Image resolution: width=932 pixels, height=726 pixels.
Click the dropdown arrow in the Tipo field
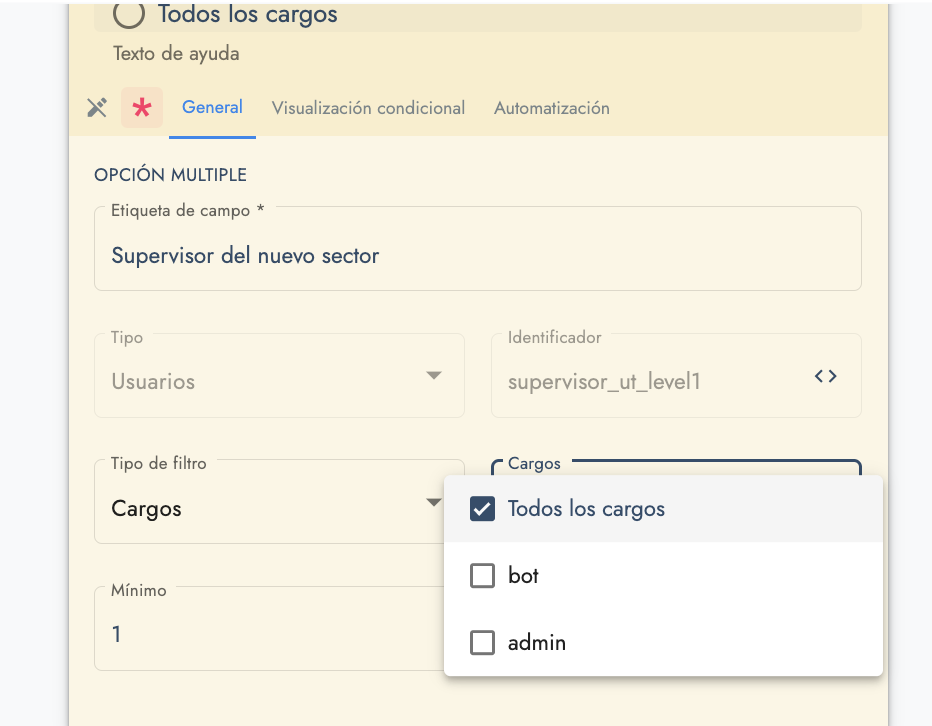(434, 375)
